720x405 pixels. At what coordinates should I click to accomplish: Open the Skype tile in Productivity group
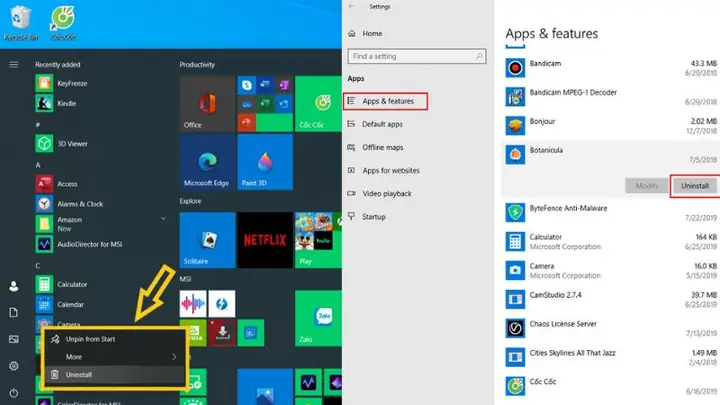click(x=247, y=85)
